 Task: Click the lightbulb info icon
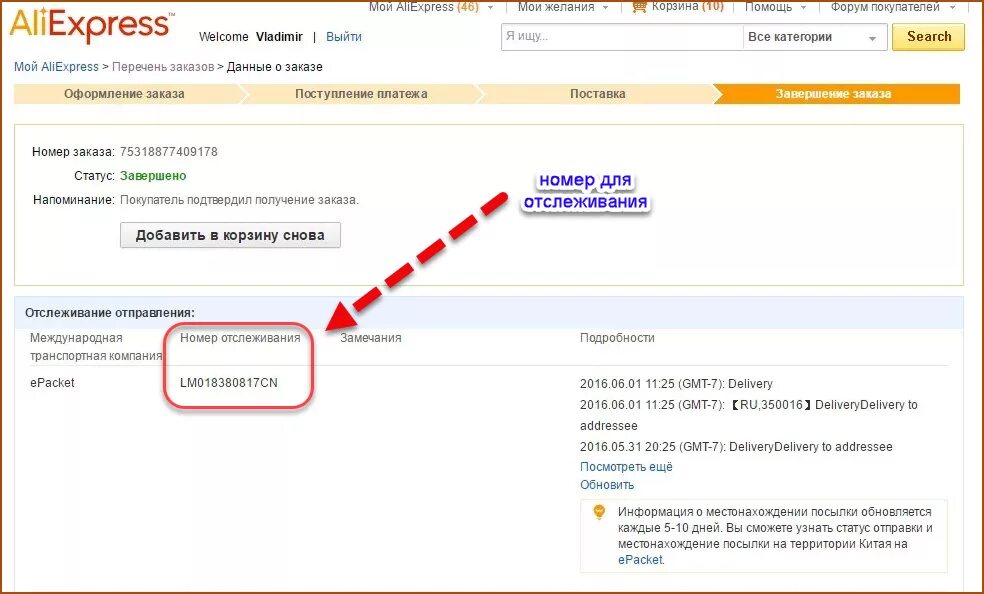click(599, 512)
